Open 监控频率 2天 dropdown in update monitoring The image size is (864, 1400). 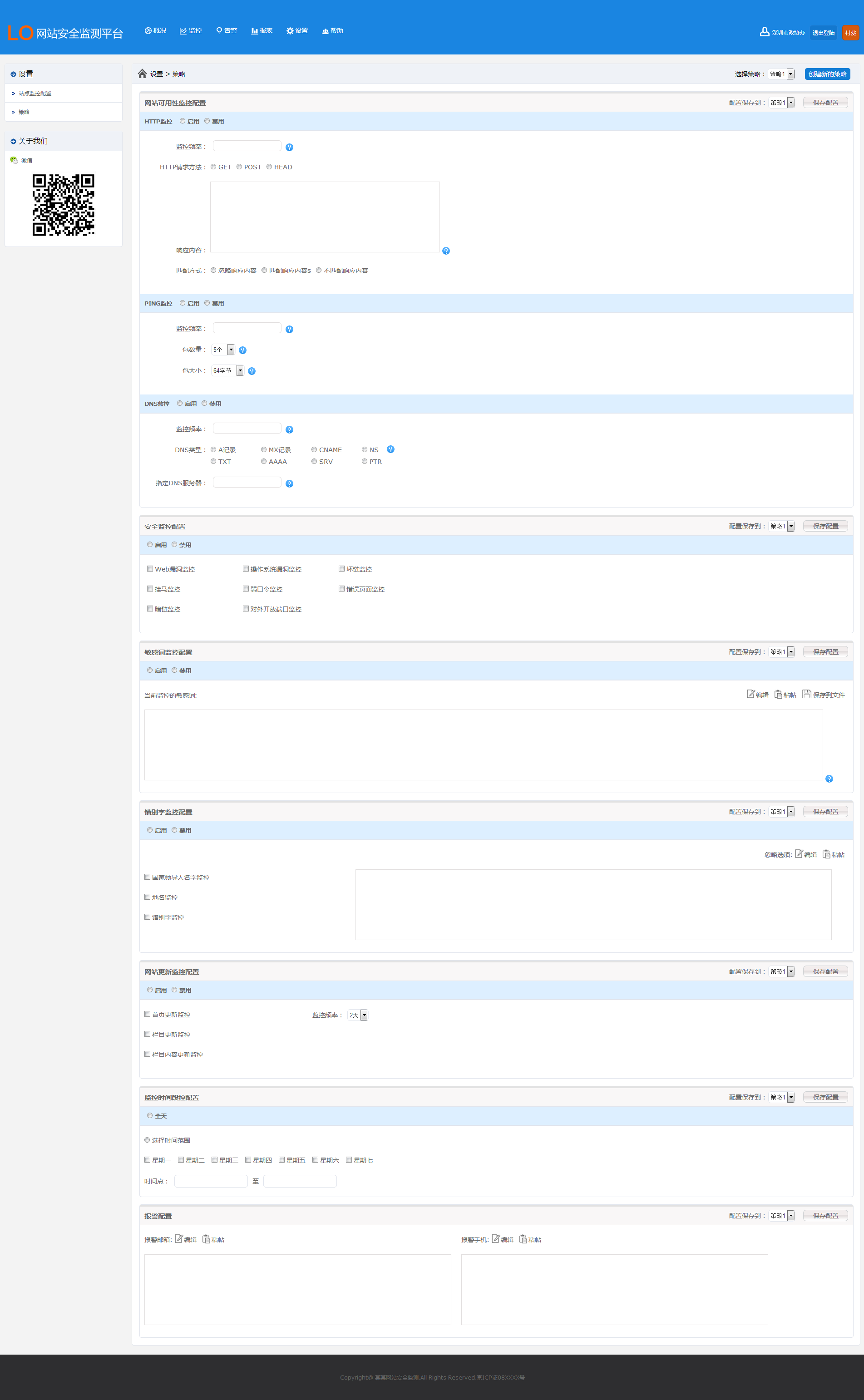pyautogui.click(x=358, y=1015)
